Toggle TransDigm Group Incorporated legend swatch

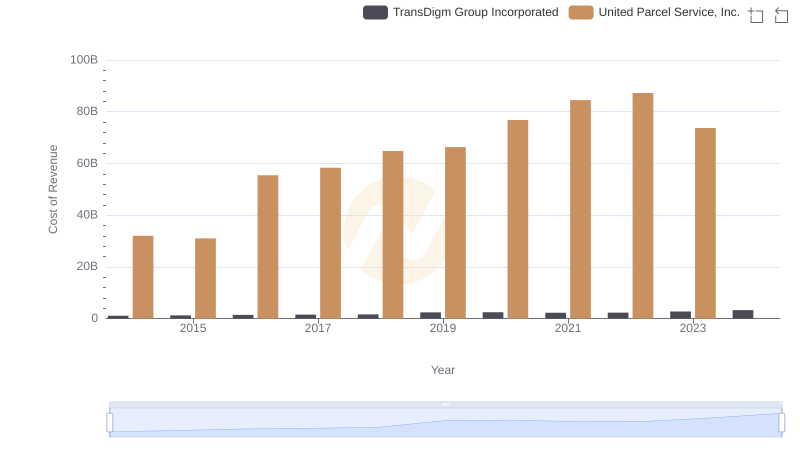(375, 12)
